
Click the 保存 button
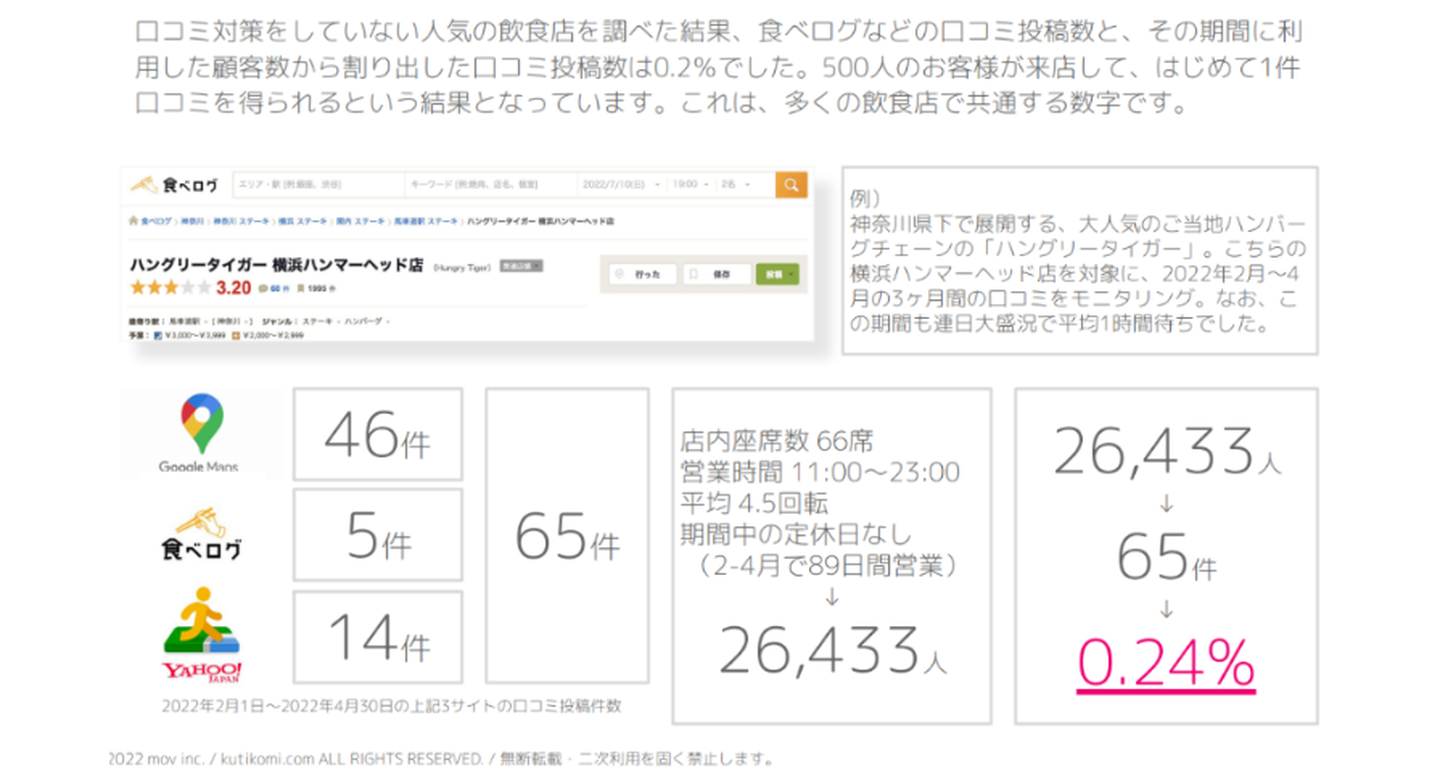click(716, 273)
